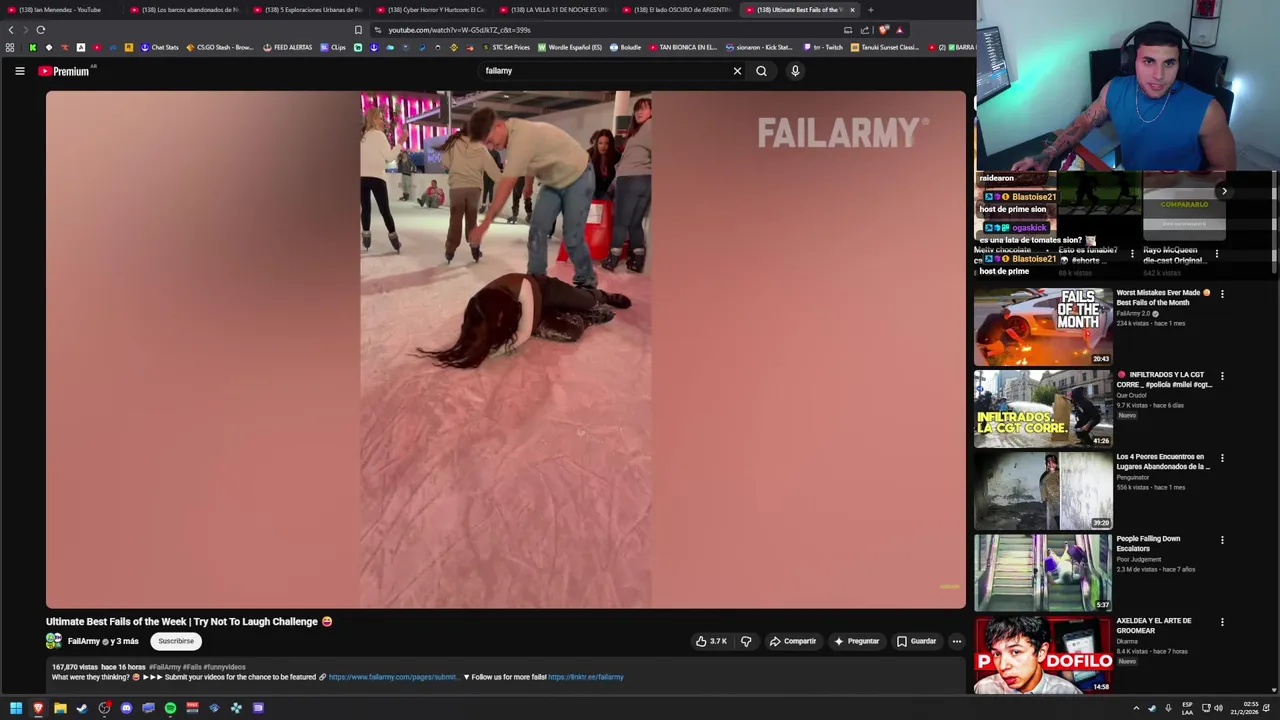Open the Los 4 Peores Encuentros thumbnail
1280x720 pixels.
click(1043, 491)
